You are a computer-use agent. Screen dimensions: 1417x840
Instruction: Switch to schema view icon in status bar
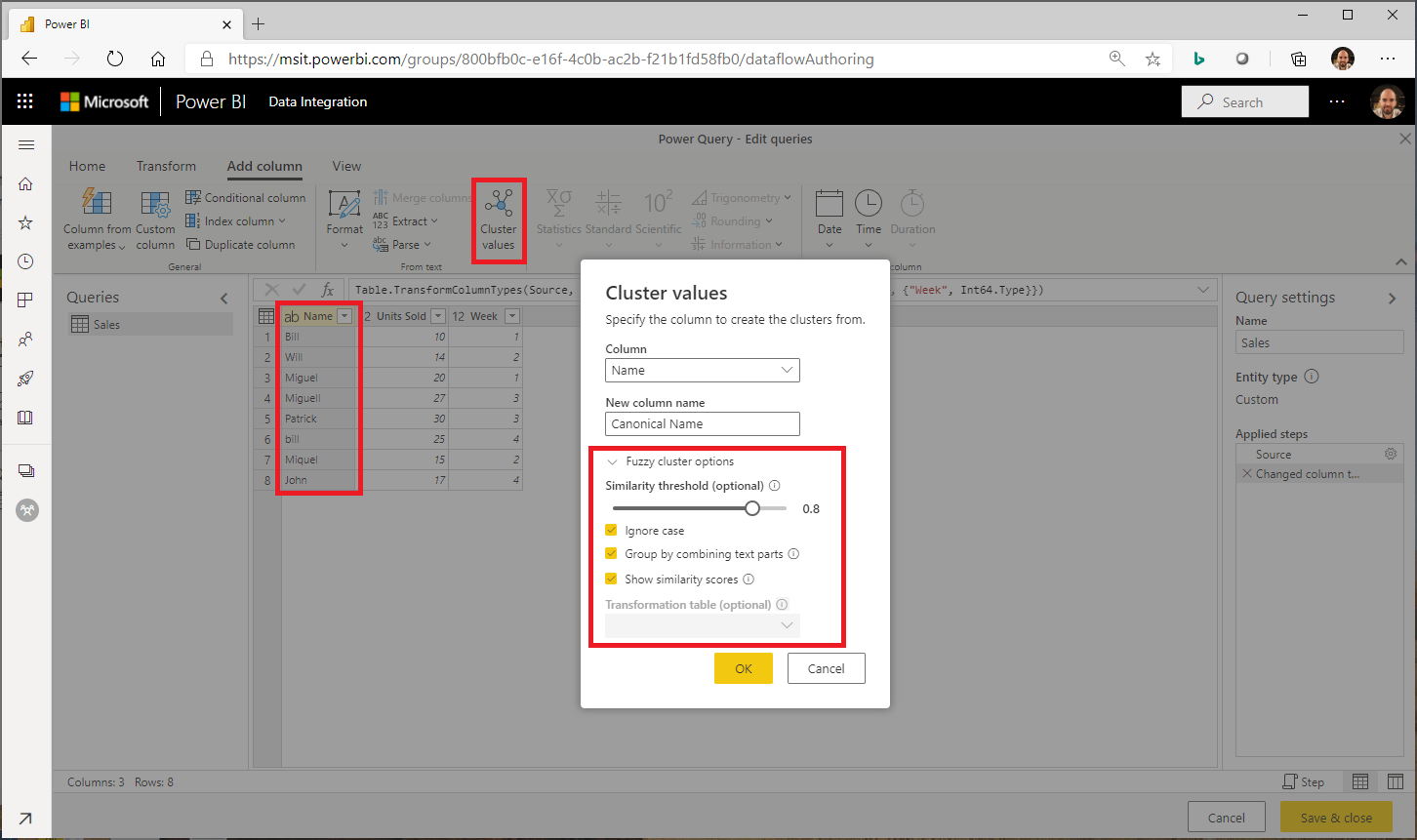point(1396,781)
